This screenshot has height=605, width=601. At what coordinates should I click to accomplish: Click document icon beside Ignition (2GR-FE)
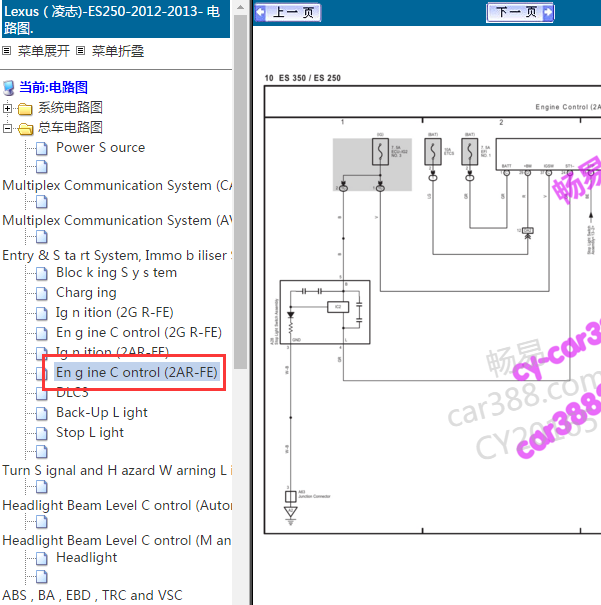(42, 313)
